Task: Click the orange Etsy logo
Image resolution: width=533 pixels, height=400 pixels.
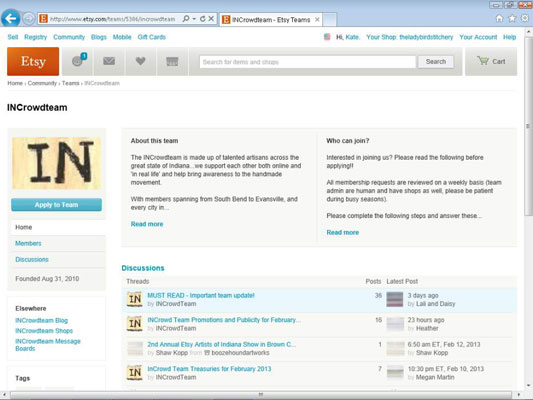Action: click(x=33, y=62)
